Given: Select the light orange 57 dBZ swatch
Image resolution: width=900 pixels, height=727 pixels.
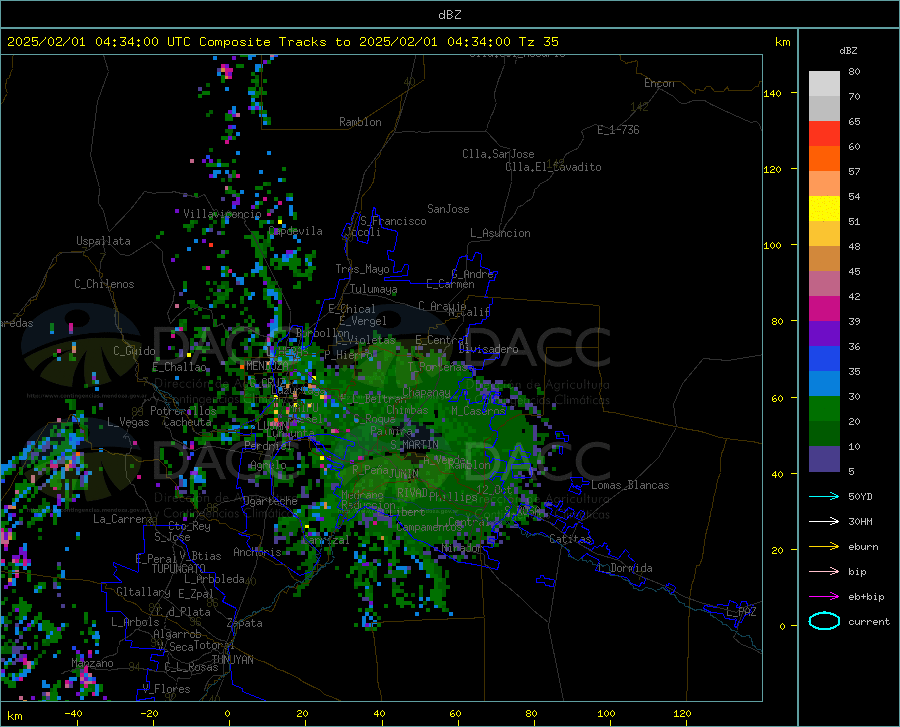Looking at the screenshot, I should [824, 184].
